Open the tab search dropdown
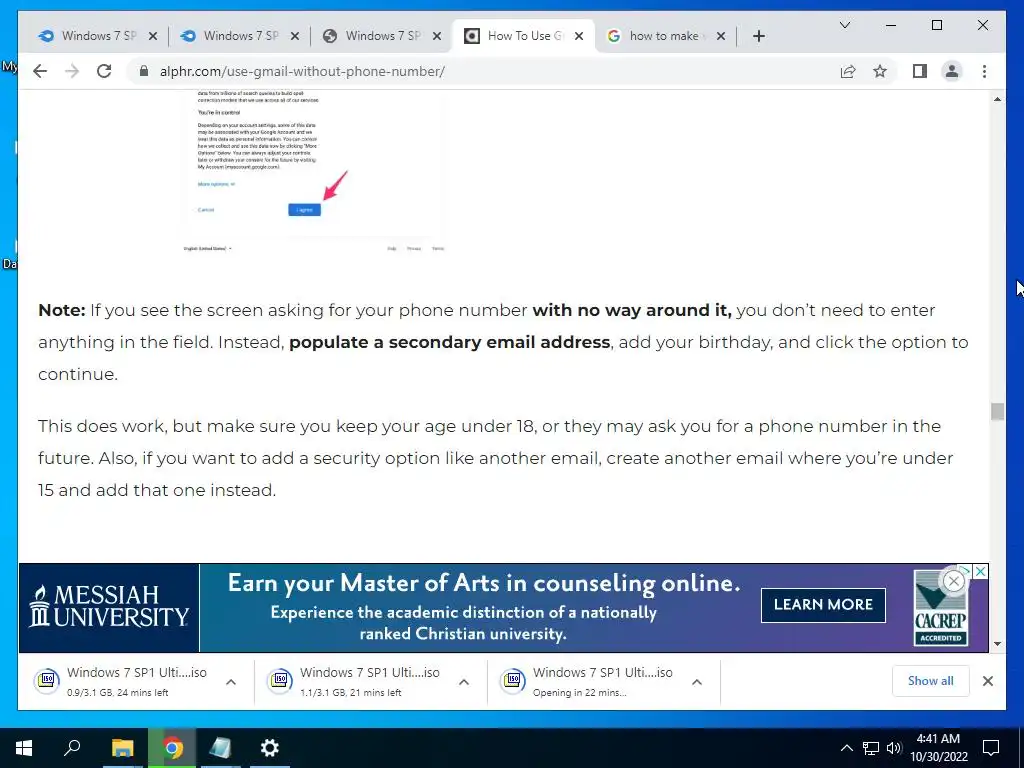 844,25
